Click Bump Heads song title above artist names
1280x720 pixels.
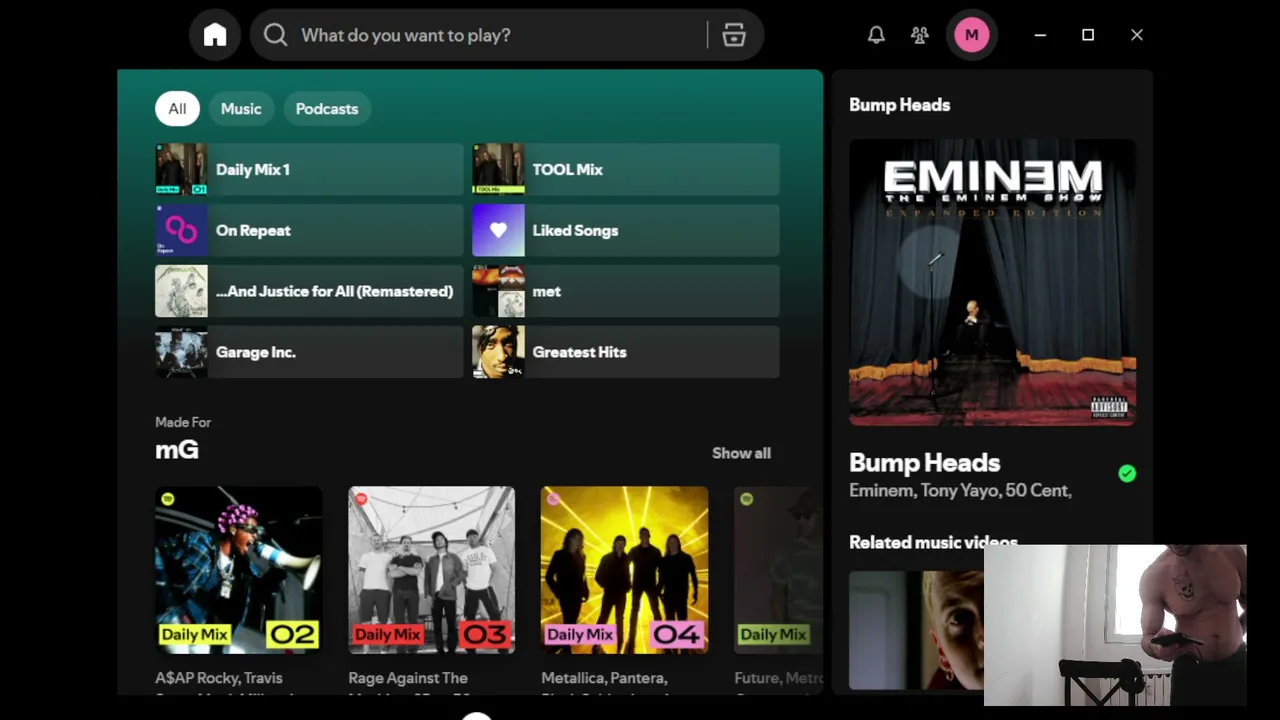coord(924,463)
